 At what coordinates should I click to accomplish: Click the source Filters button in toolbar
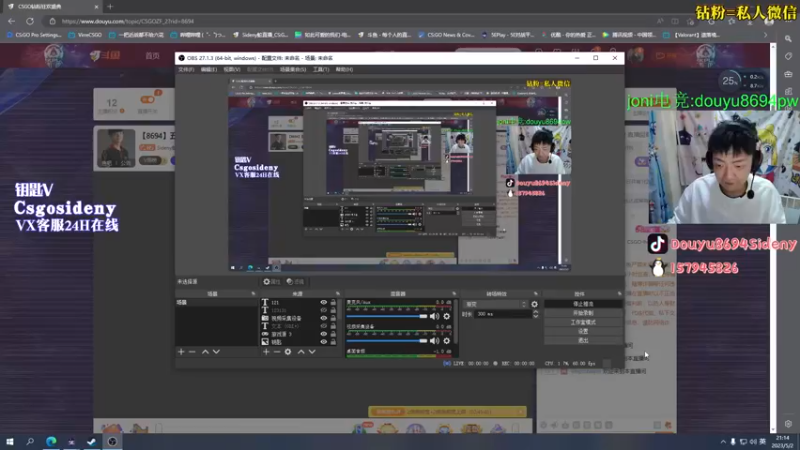tap(295, 282)
